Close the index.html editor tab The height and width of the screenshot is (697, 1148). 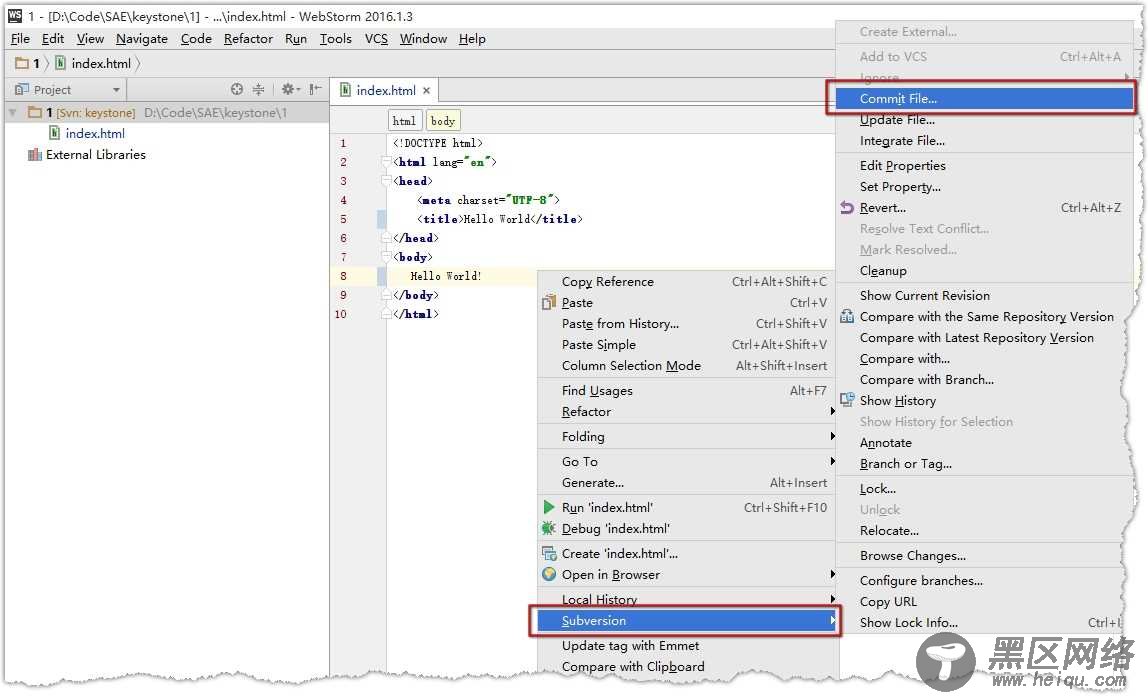tap(426, 91)
